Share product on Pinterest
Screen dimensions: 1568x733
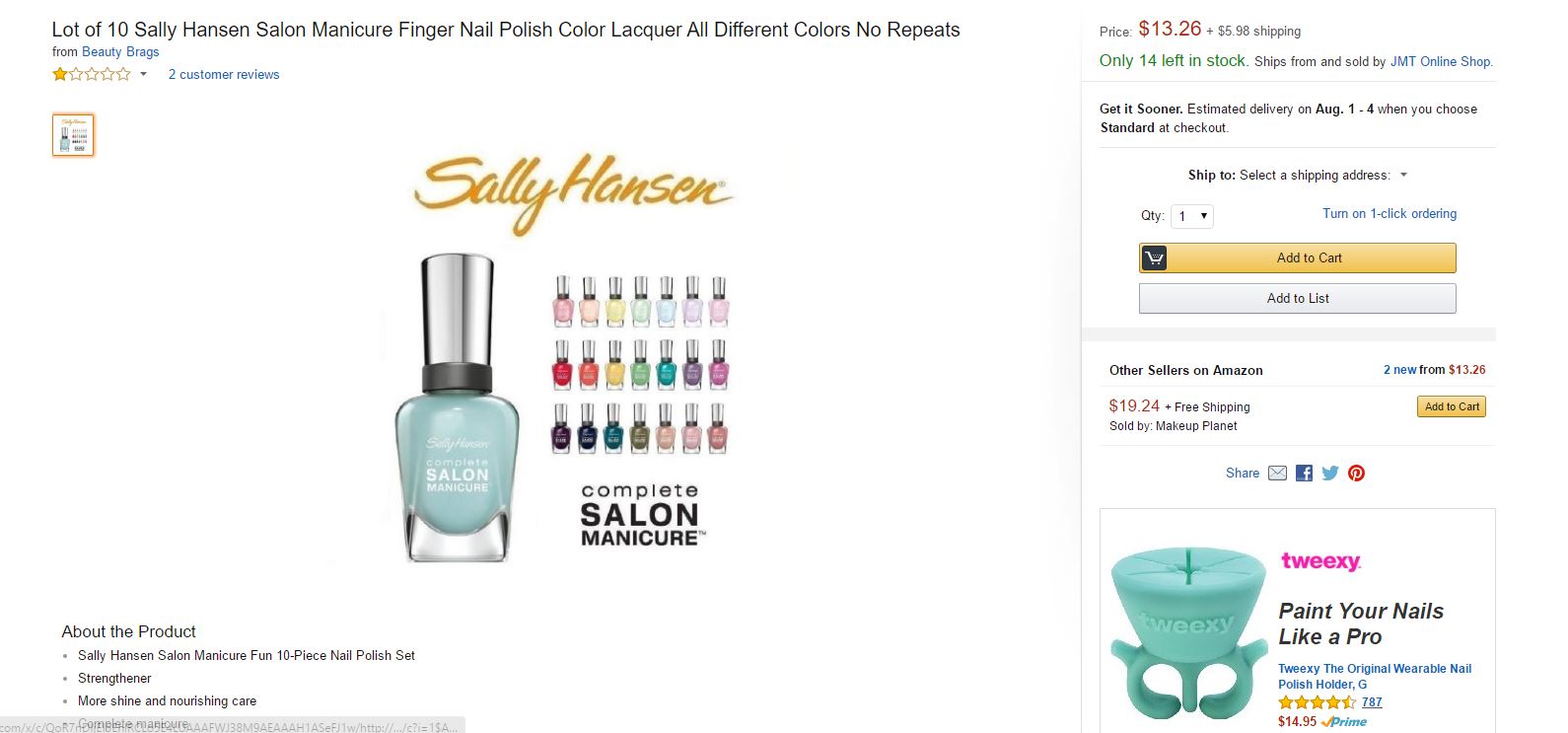1357,474
